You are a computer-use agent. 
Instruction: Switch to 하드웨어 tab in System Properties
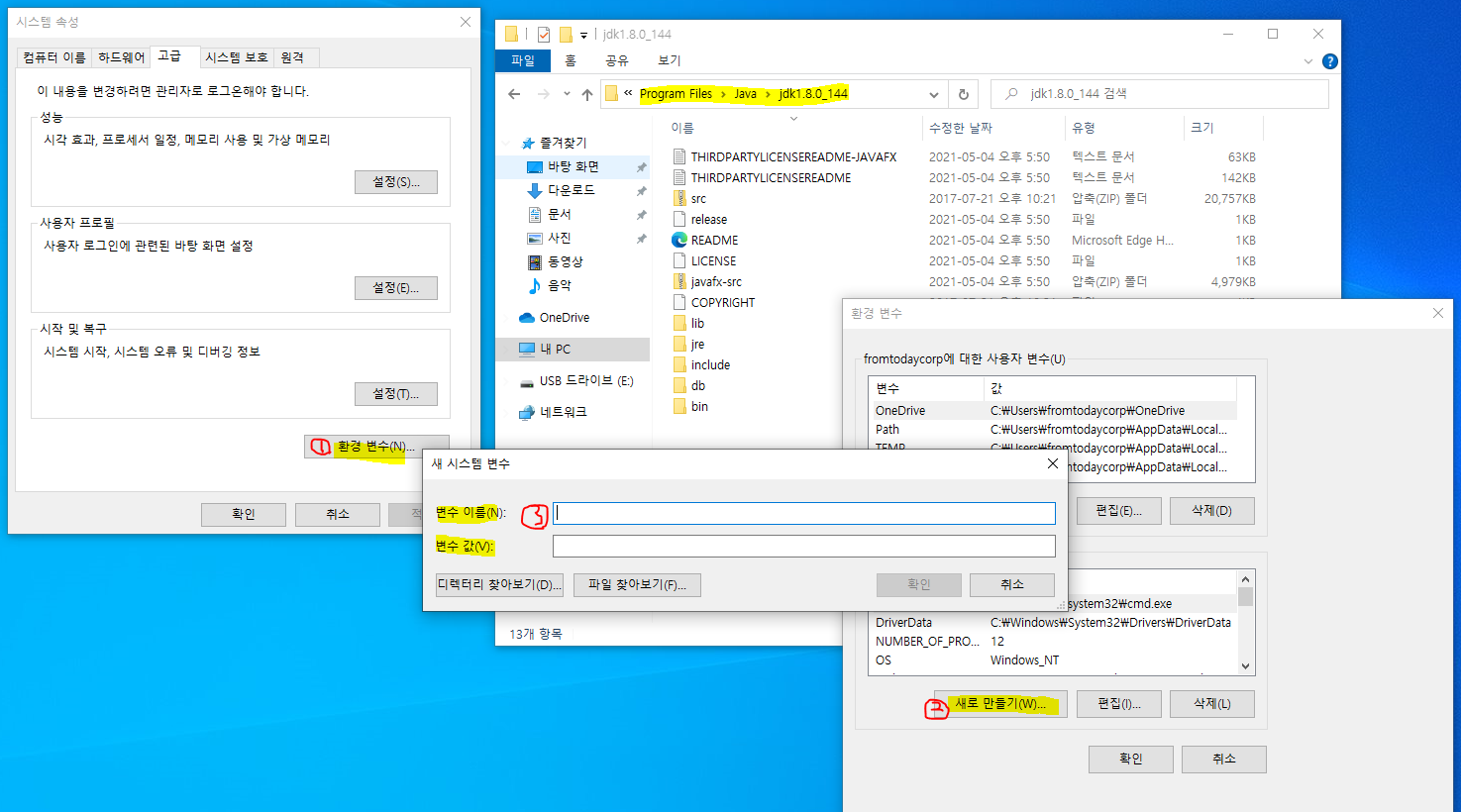122,57
